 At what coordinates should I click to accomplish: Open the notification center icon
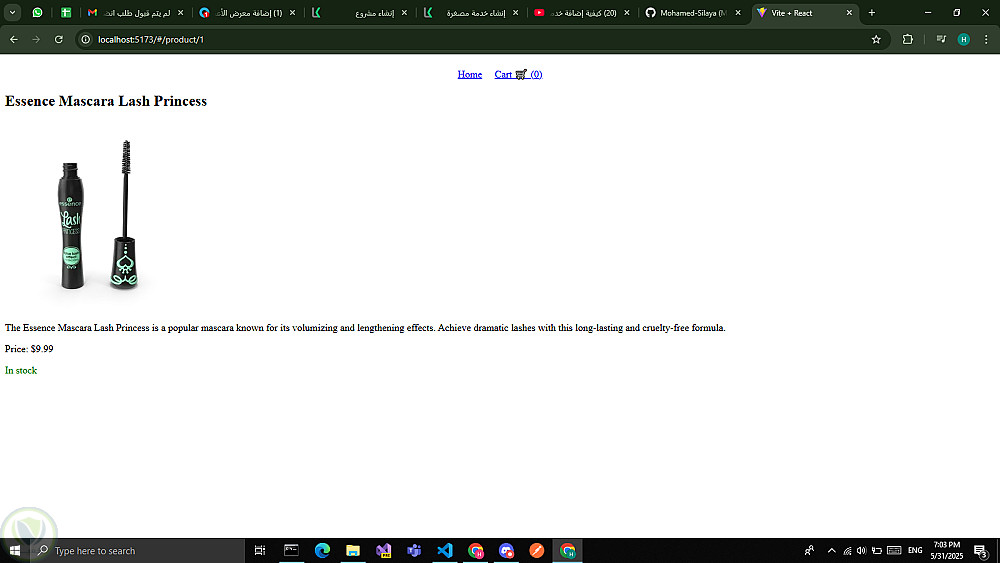coord(981,550)
